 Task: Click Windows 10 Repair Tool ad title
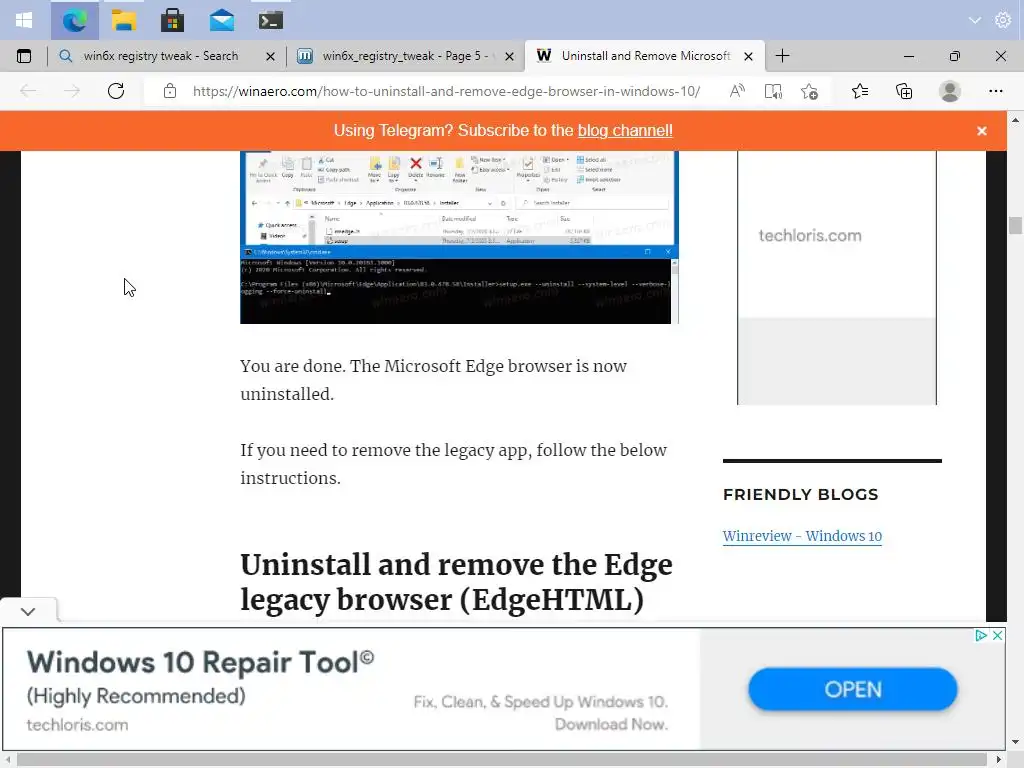pos(200,662)
